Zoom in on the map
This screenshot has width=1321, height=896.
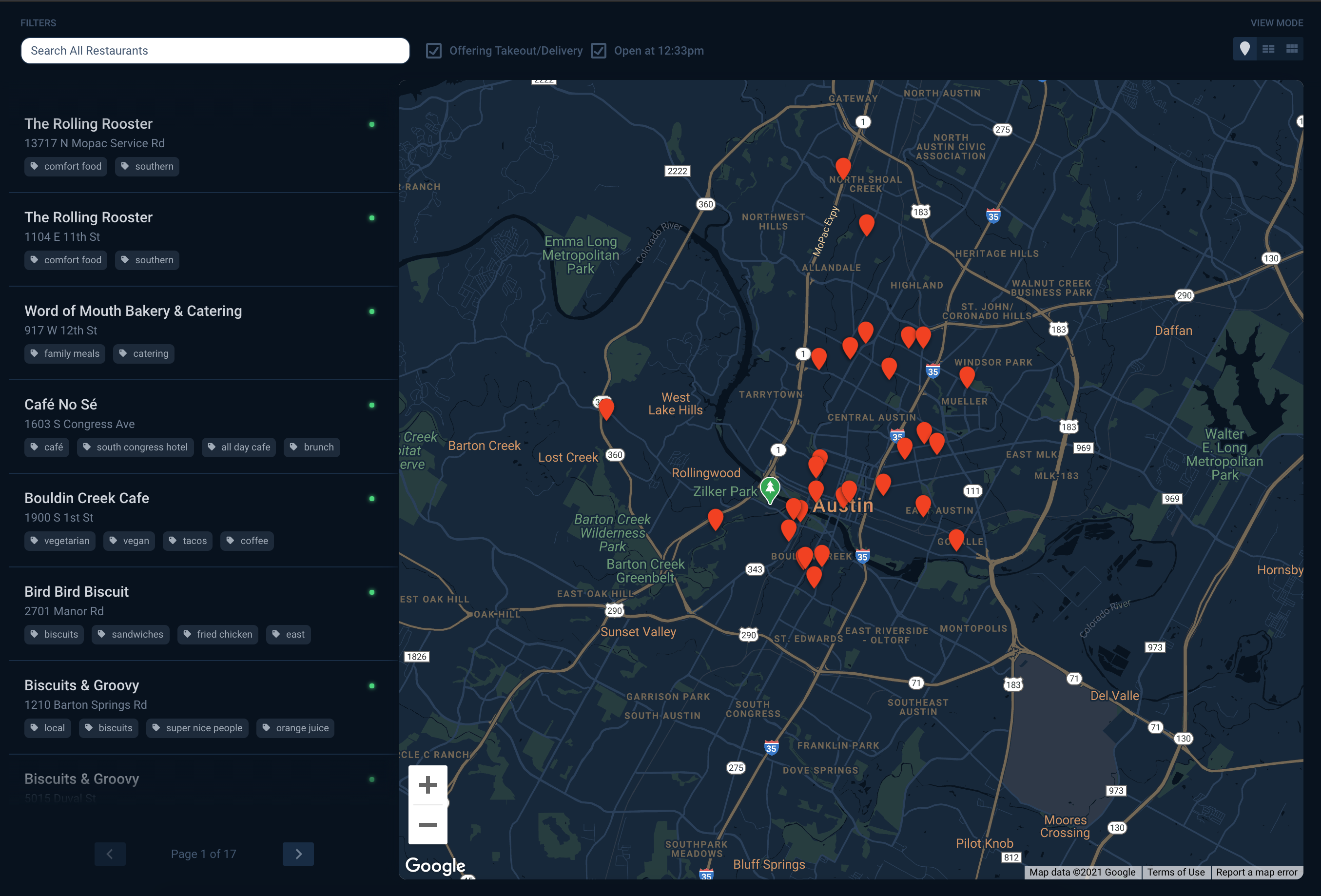[427, 785]
